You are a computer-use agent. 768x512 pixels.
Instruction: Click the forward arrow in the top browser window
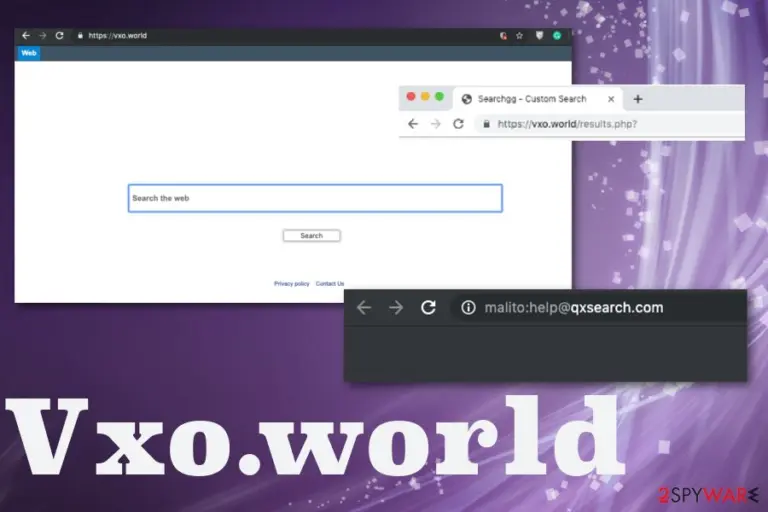pyautogui.click(x=43, y=36)
